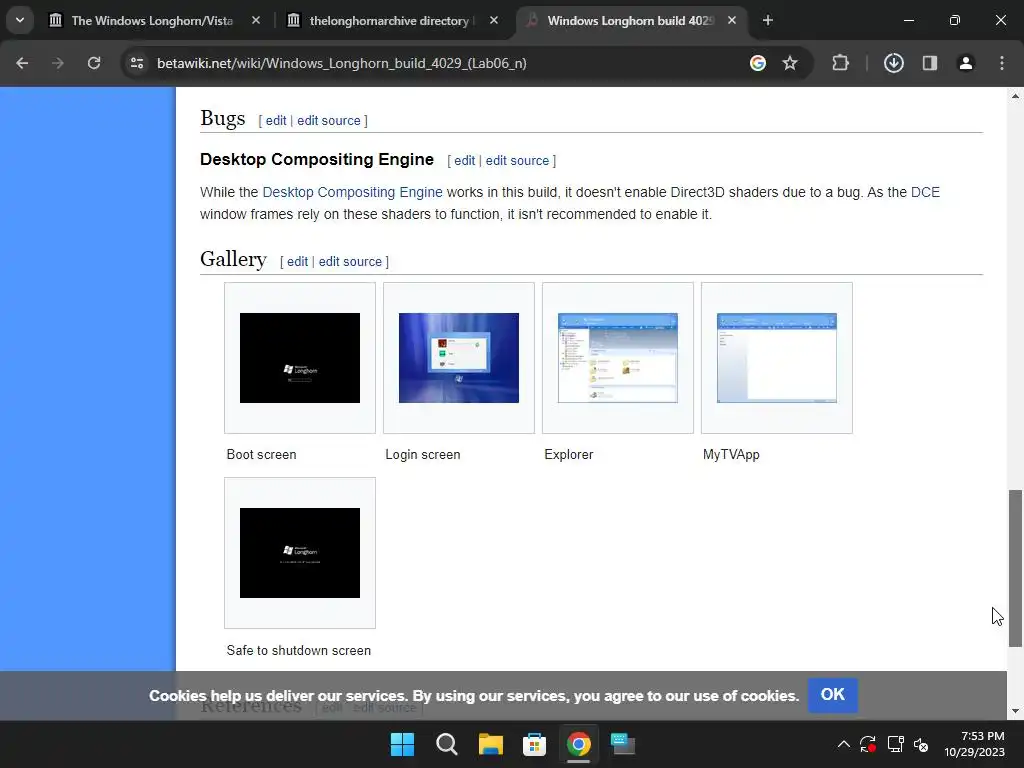Screen dimensions: 1024x768
Task: Open the Extensions puzzle icon
Action: (x=840, y=63)
